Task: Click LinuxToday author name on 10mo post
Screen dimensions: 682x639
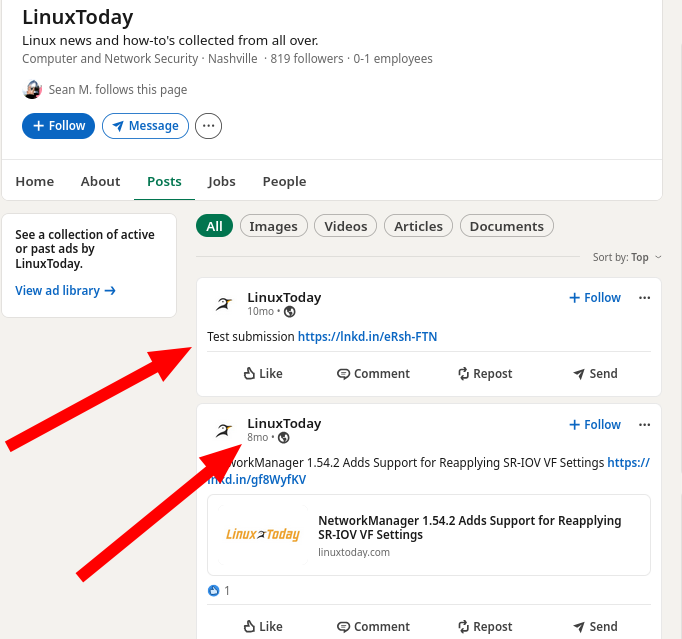Action: tap(284, 298)
